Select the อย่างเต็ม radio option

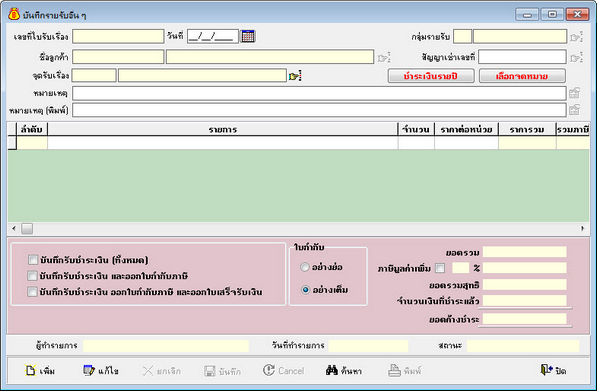[x=305, y=290]
